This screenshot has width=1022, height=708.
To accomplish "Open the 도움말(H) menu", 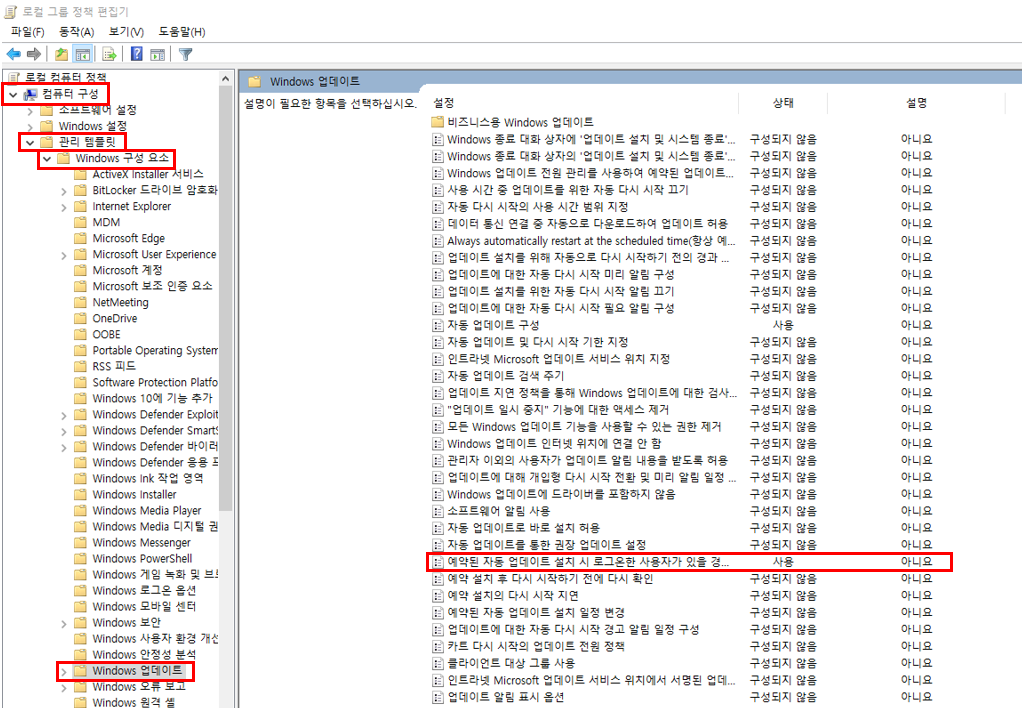I will point(182,31).
